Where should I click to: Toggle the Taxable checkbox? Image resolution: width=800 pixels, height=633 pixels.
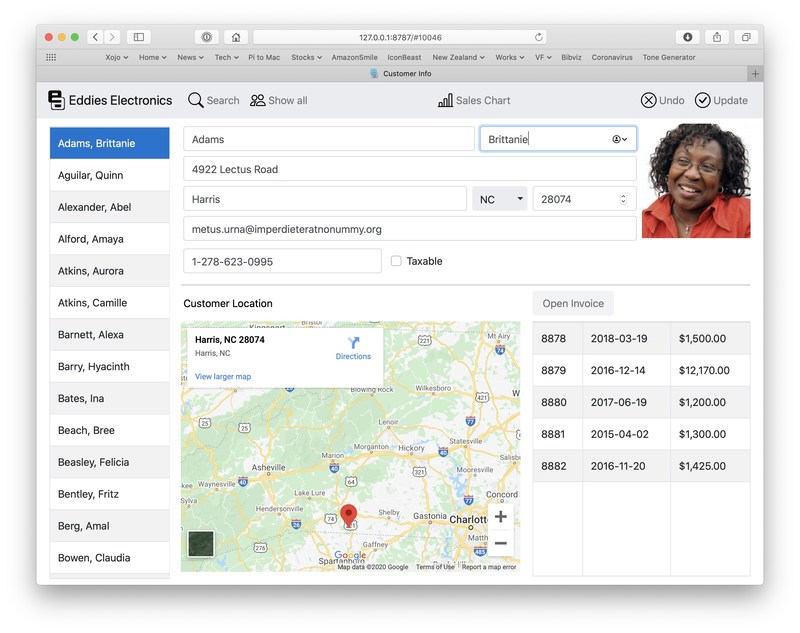pyautogui.click(x=396, y=261)
